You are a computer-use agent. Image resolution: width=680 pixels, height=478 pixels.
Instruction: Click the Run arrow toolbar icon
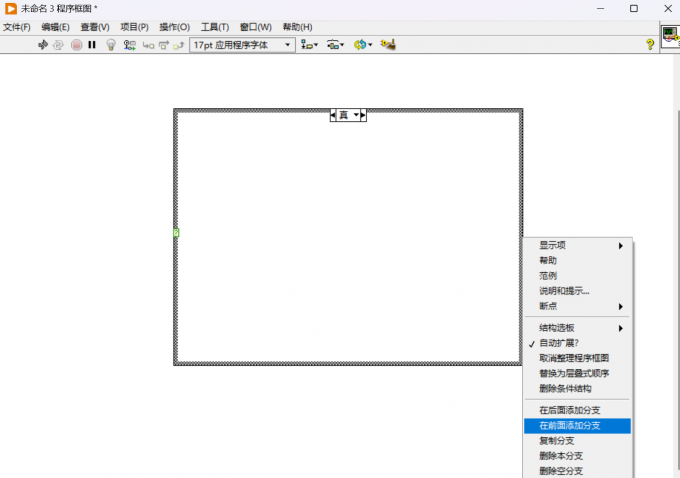[42, 45]
